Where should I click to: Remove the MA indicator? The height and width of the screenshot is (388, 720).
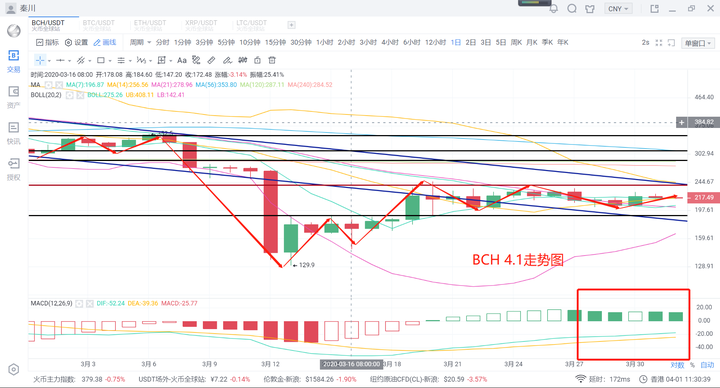click(59, 85)
